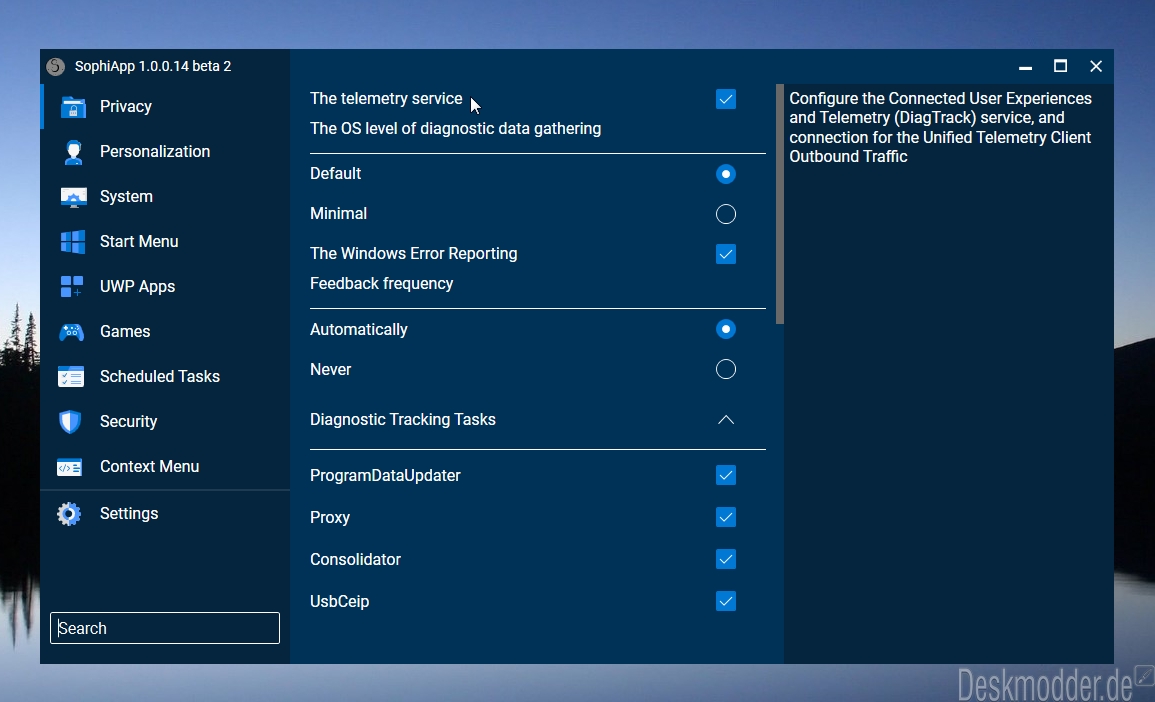Open the Privacy section
Image resolution: width=1155 pixels, height=702 pixels.
click(x=165, y=107)
